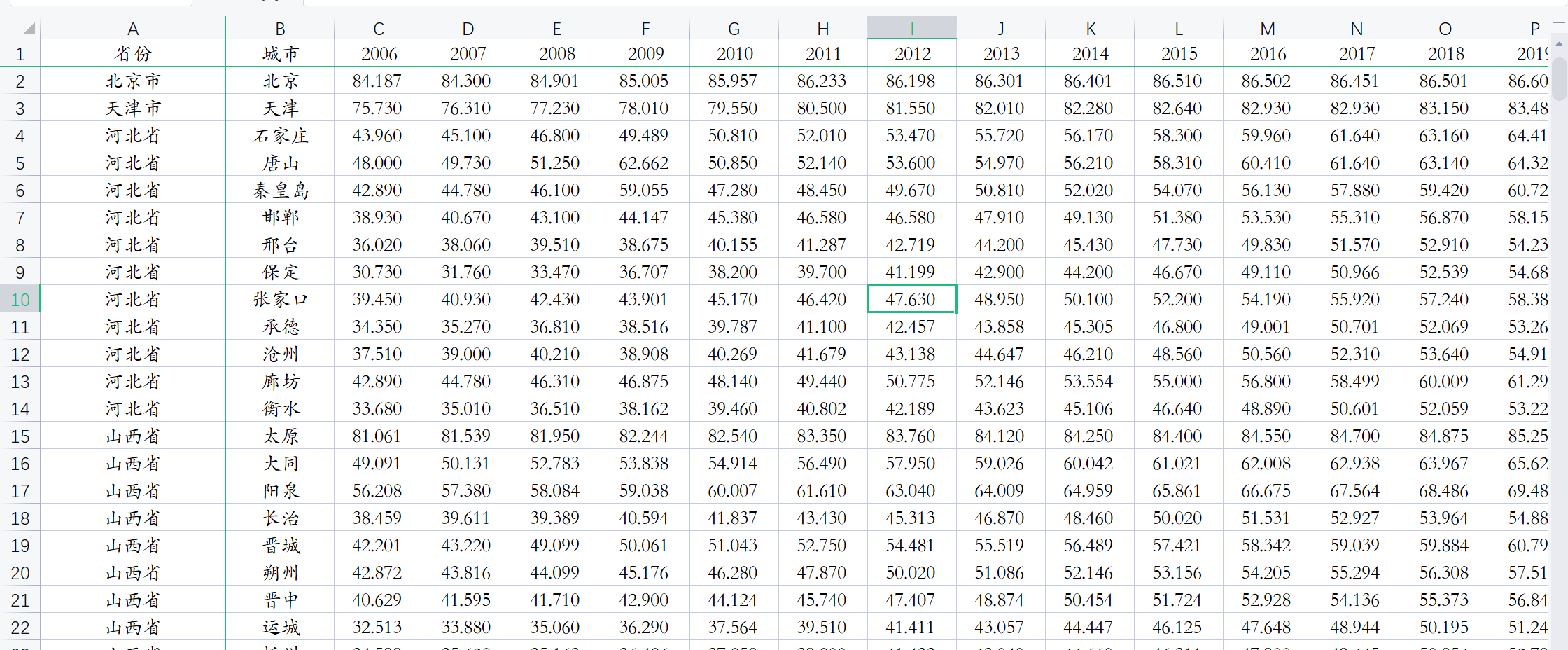Select column L header
Image resolution: width=1568 pixels, height=650 pixels.
tap(1179, 28)
